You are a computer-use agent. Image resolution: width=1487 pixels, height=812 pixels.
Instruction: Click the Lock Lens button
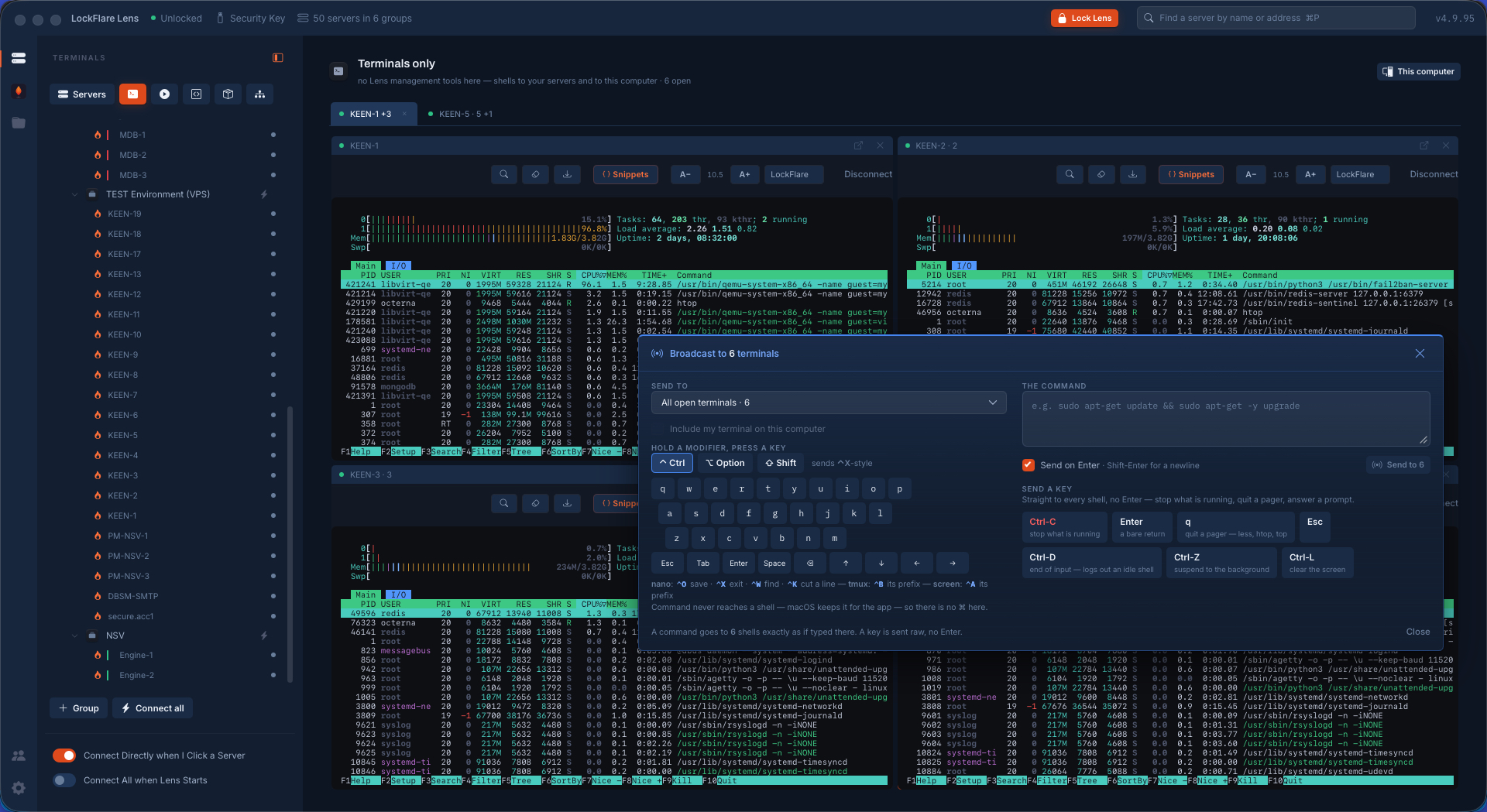coord(1084,18)
